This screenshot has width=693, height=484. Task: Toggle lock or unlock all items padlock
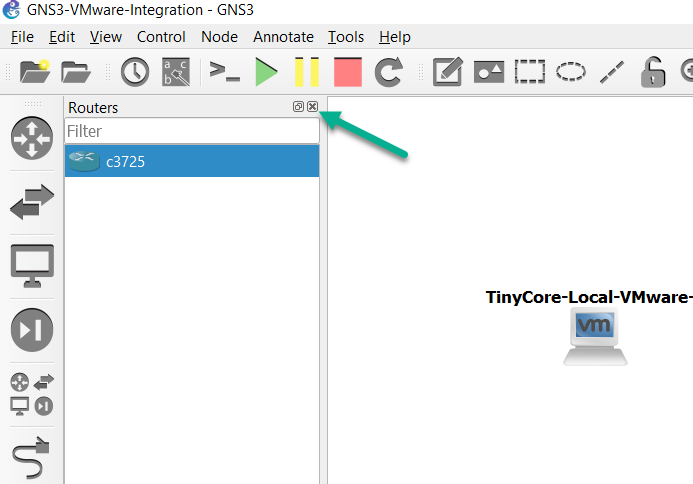coord(653,72)
